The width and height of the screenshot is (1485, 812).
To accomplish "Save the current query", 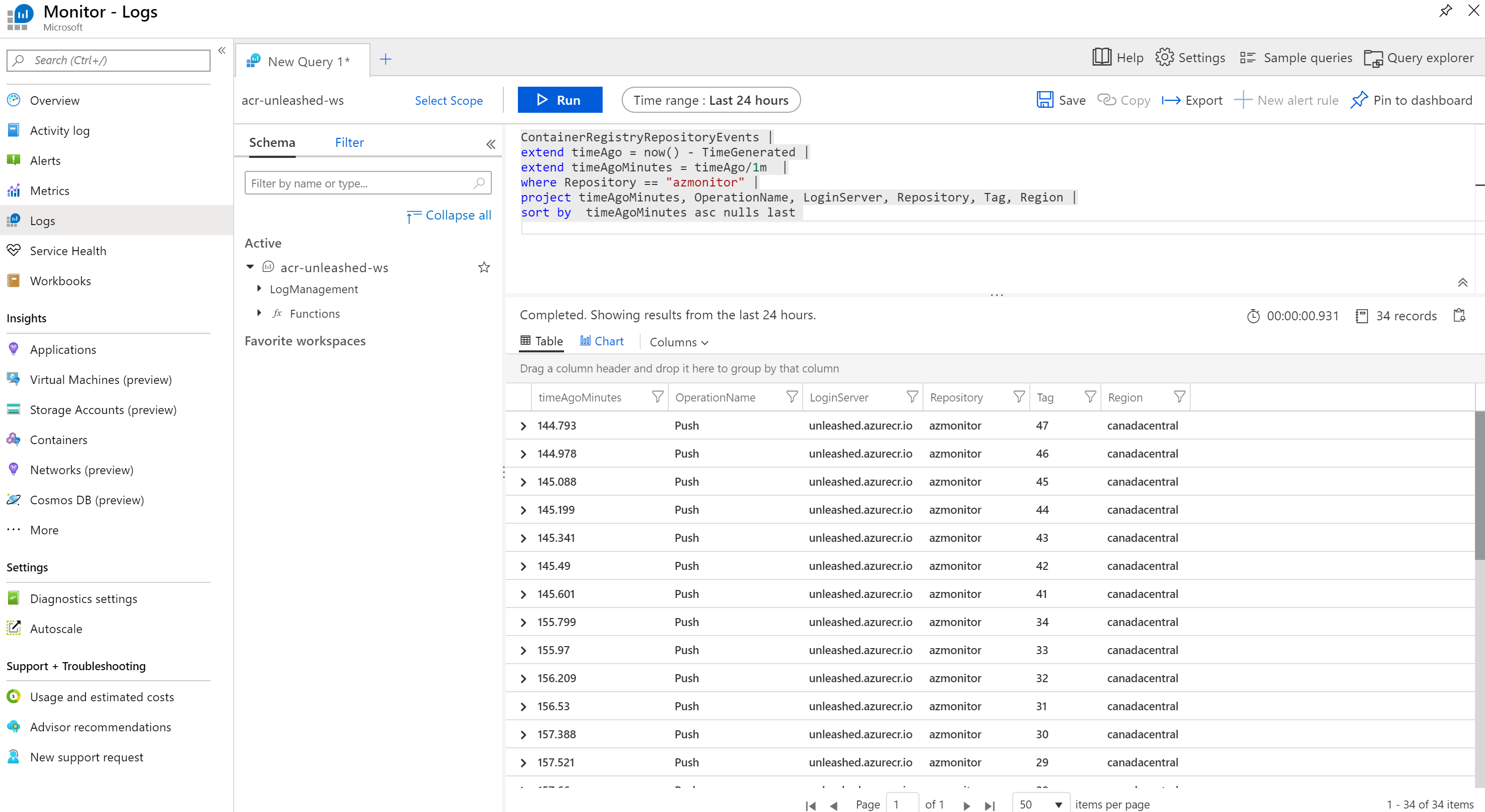I will point(1061,100).
